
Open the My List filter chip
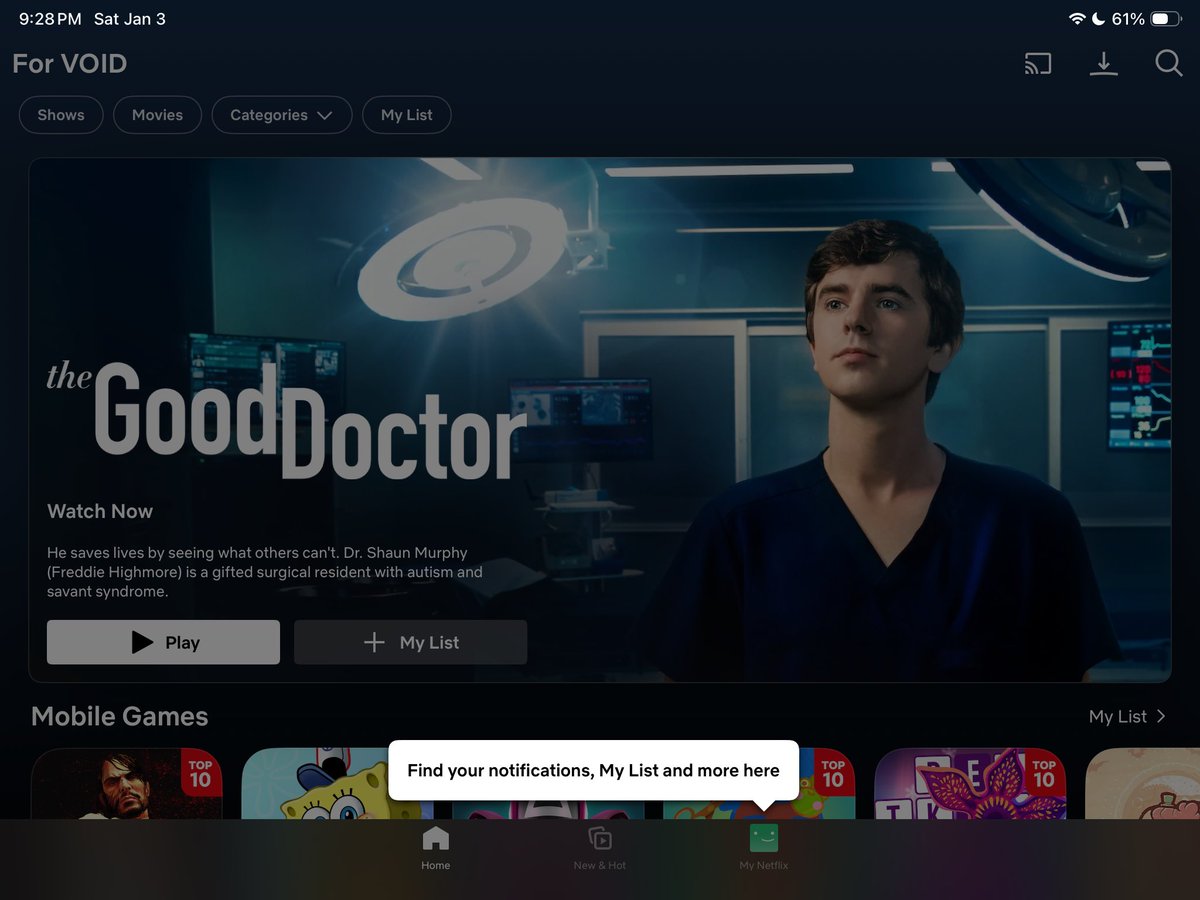click(406, 115)
